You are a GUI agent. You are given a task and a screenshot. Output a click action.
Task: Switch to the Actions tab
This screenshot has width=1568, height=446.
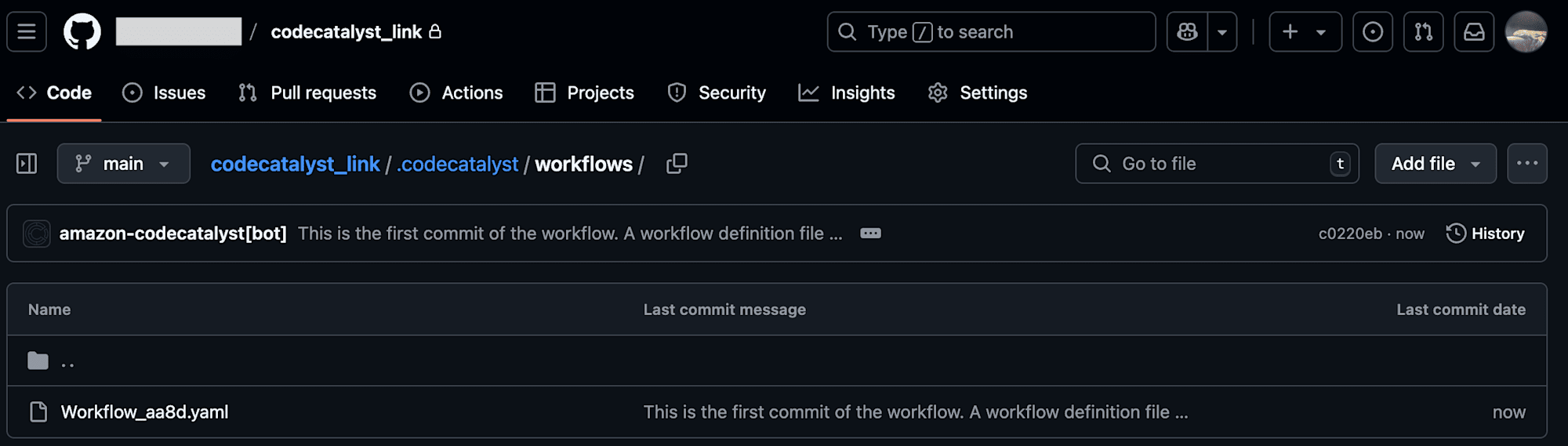(x=456, y=92)
